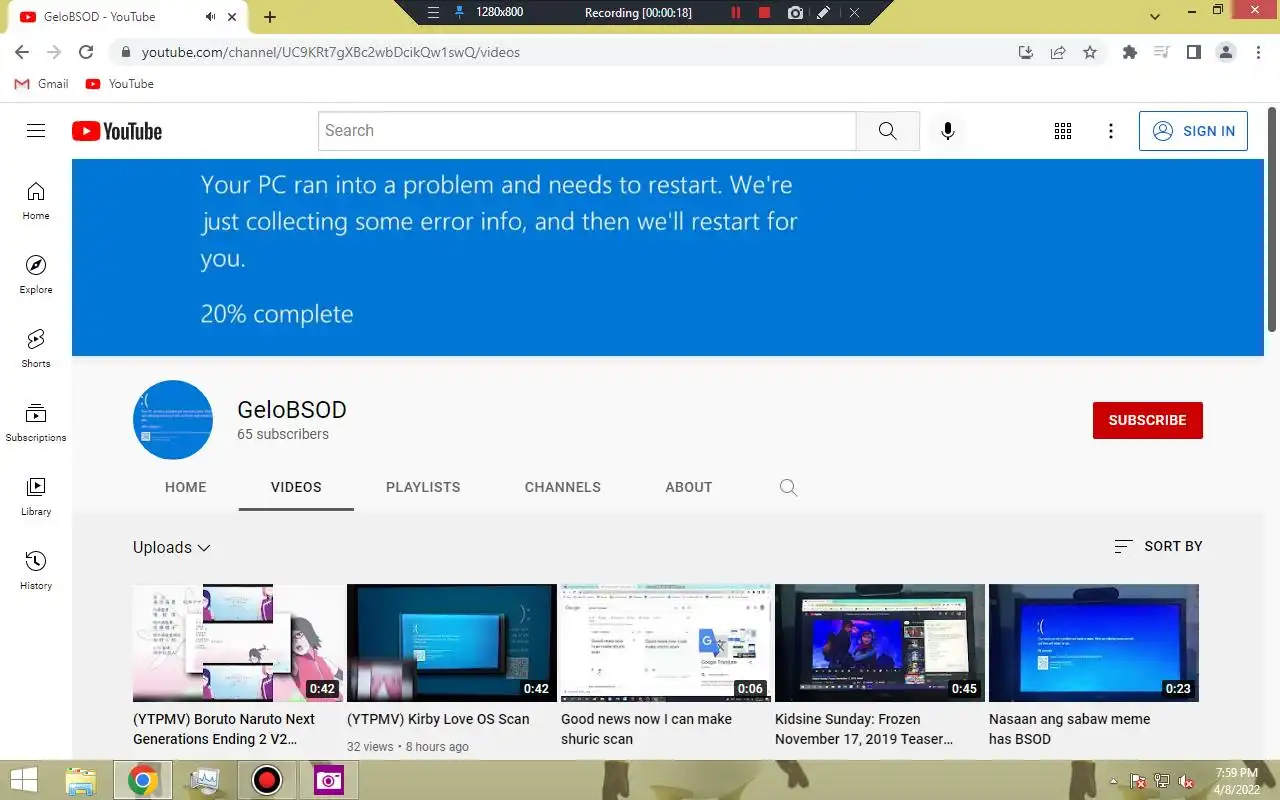The width and height of the screenshot is (1280, 800).
Task: Open the recorder menu lines icon
Action: tap(433, 13)
